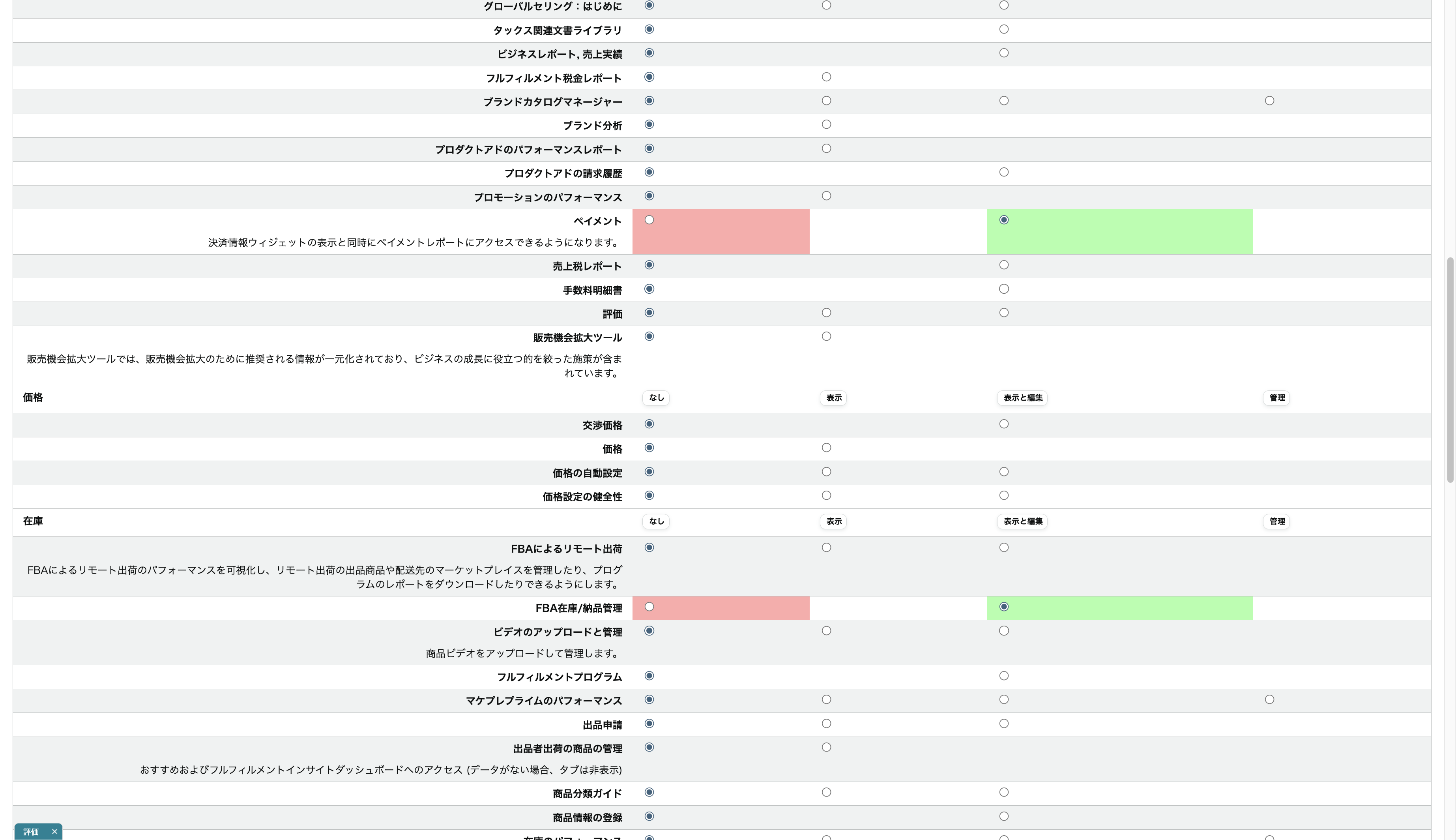Image resolution: width=1456 pixels, height=840 pixels.
Task: Choose 表示と編集 for ビデオのアップロードと管理
Action: [1004, 631]
